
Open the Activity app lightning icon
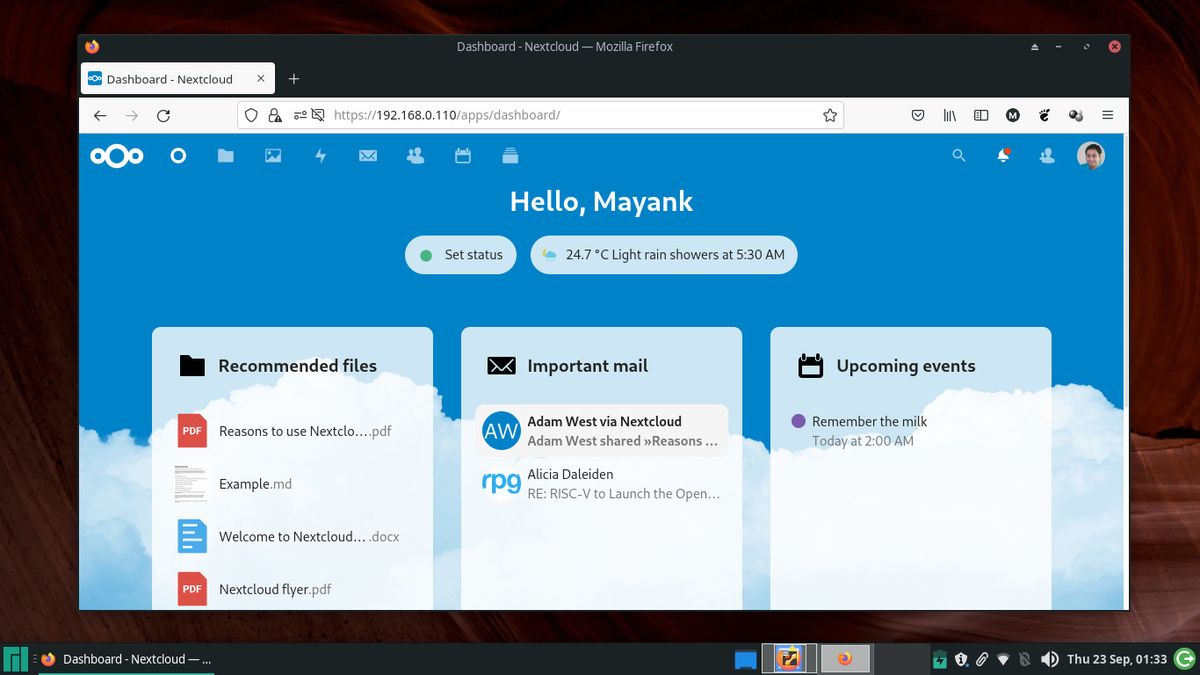pyautogui.click(x=320, y=156)
